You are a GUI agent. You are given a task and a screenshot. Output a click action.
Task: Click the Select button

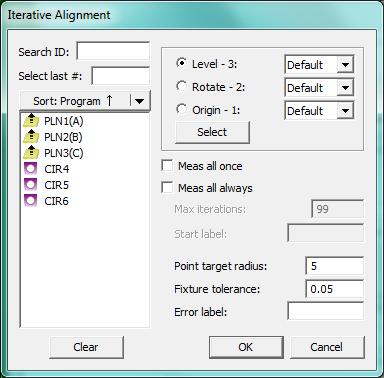pyautogui.click(x=212, y=132)
